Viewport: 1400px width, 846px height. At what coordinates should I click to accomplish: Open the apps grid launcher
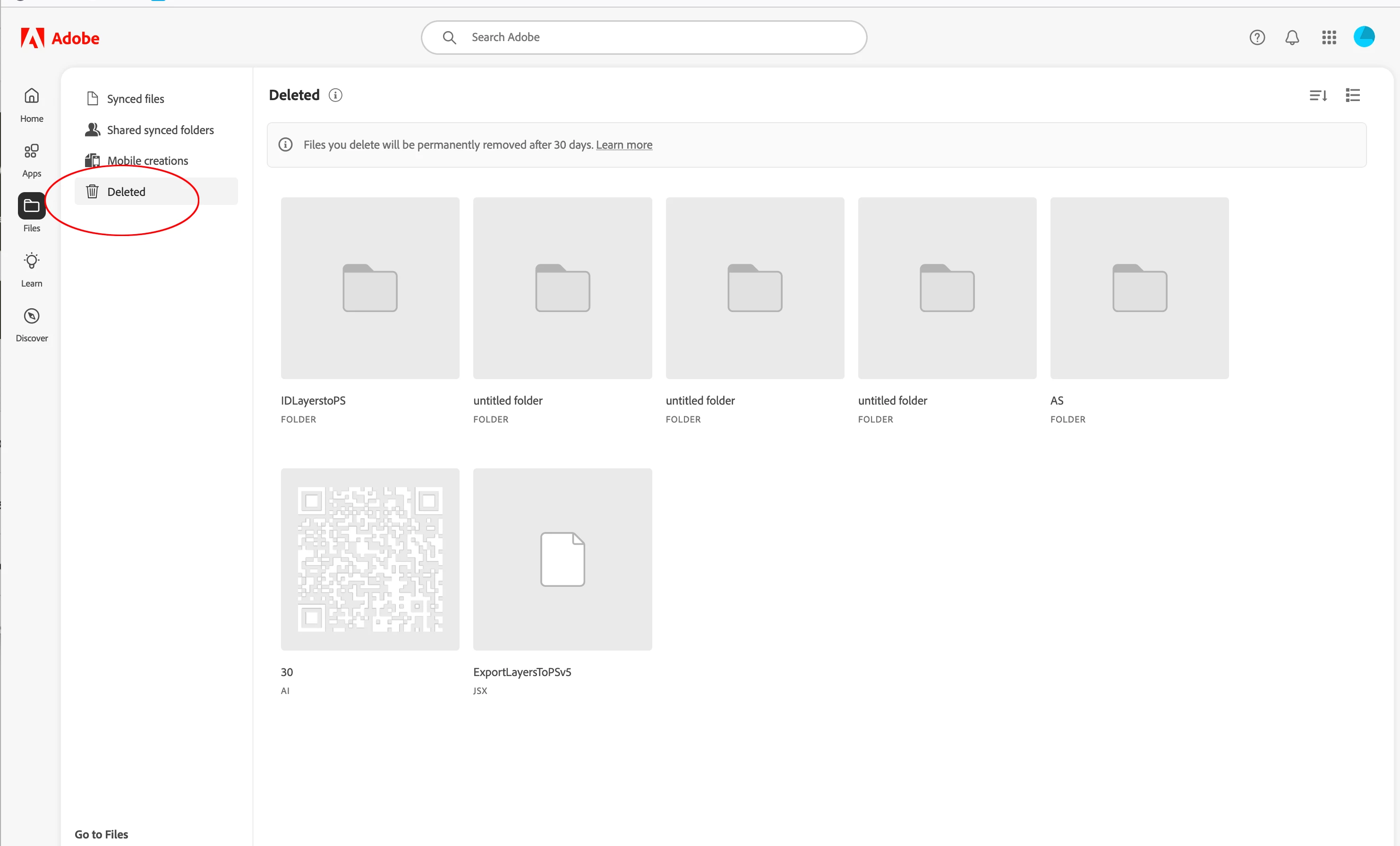click(1329, 37)
